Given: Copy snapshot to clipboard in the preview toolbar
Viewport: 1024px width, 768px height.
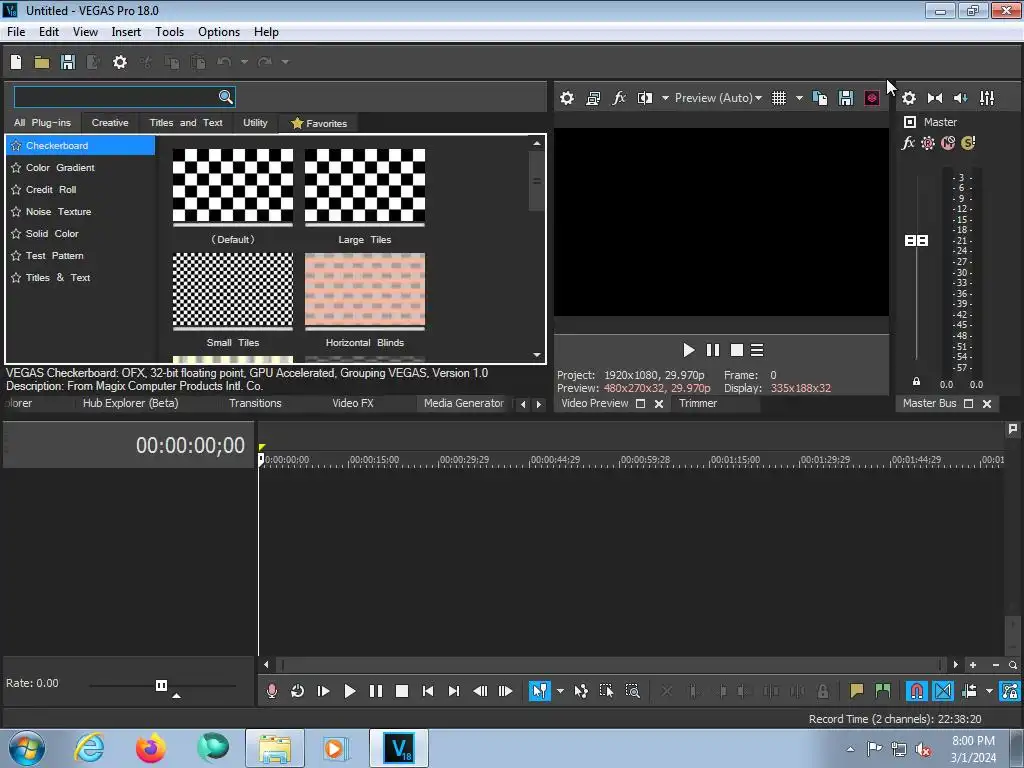Looking at the screenshot, I should [x=820, y=98].
